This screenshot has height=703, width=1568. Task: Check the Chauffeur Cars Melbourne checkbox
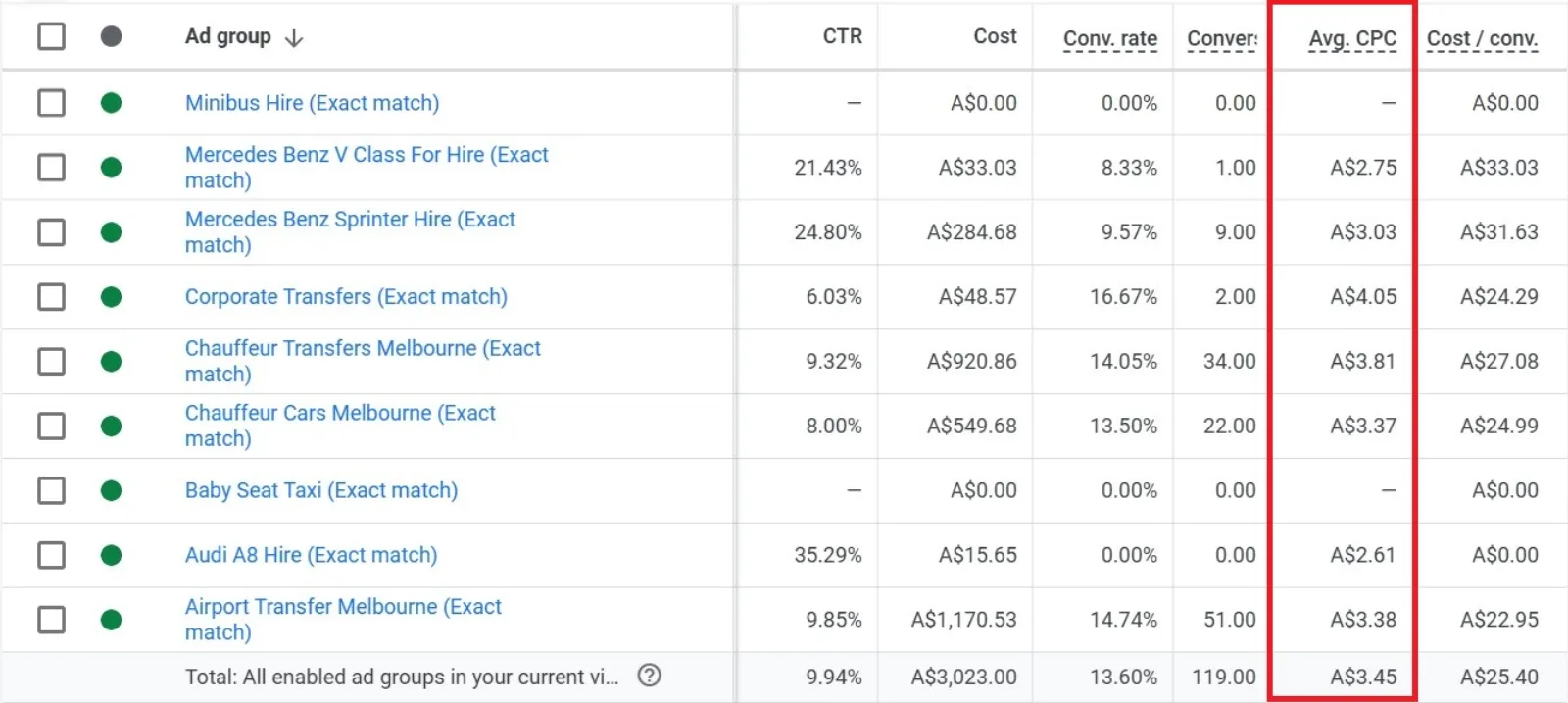coord(51,426)
